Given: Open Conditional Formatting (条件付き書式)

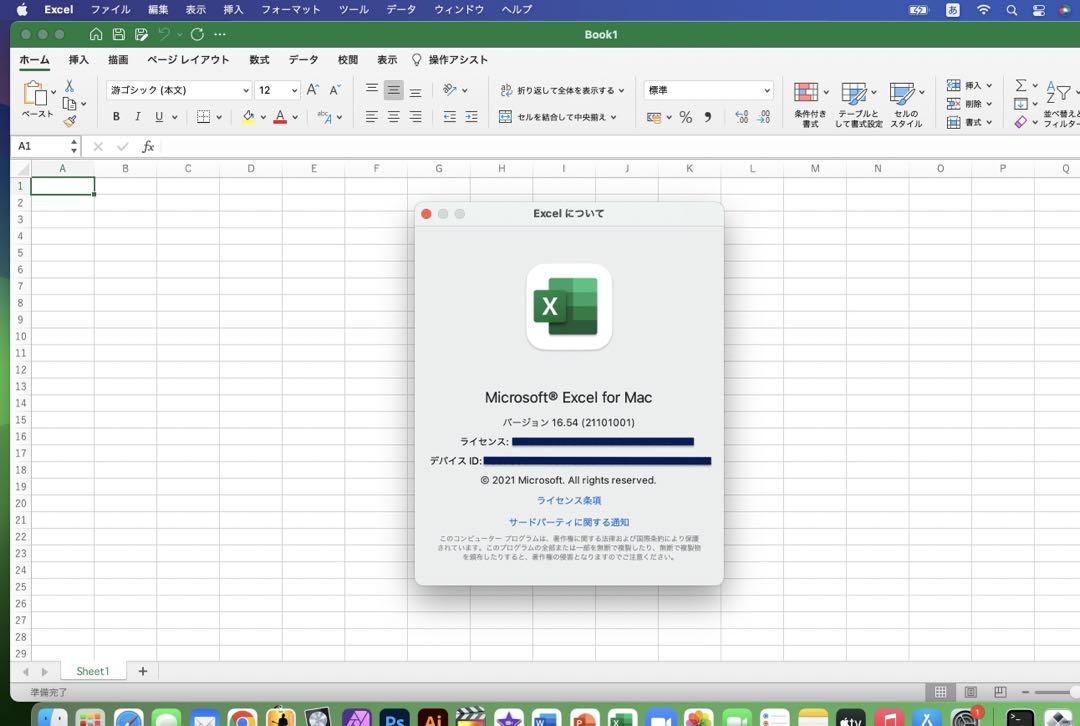Looking at the screenshot, I should 810,104.
